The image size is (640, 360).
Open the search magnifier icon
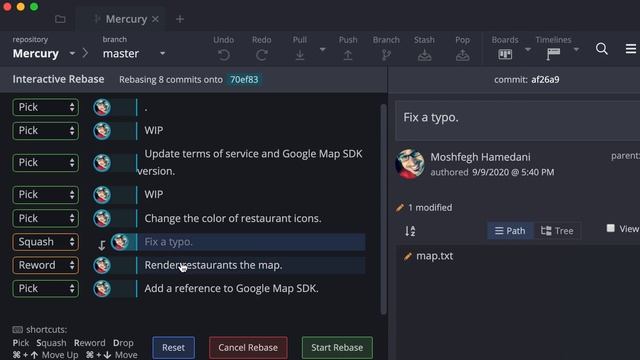(602, 49)
